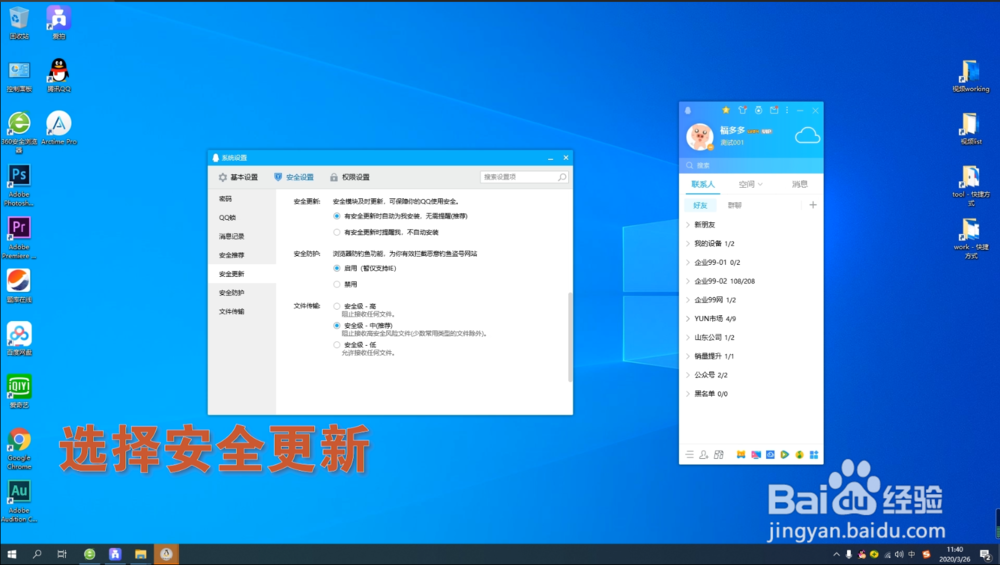Click the settings search magnifier icon
This screenshot has height=565, width=1000.
pos(562,177)
